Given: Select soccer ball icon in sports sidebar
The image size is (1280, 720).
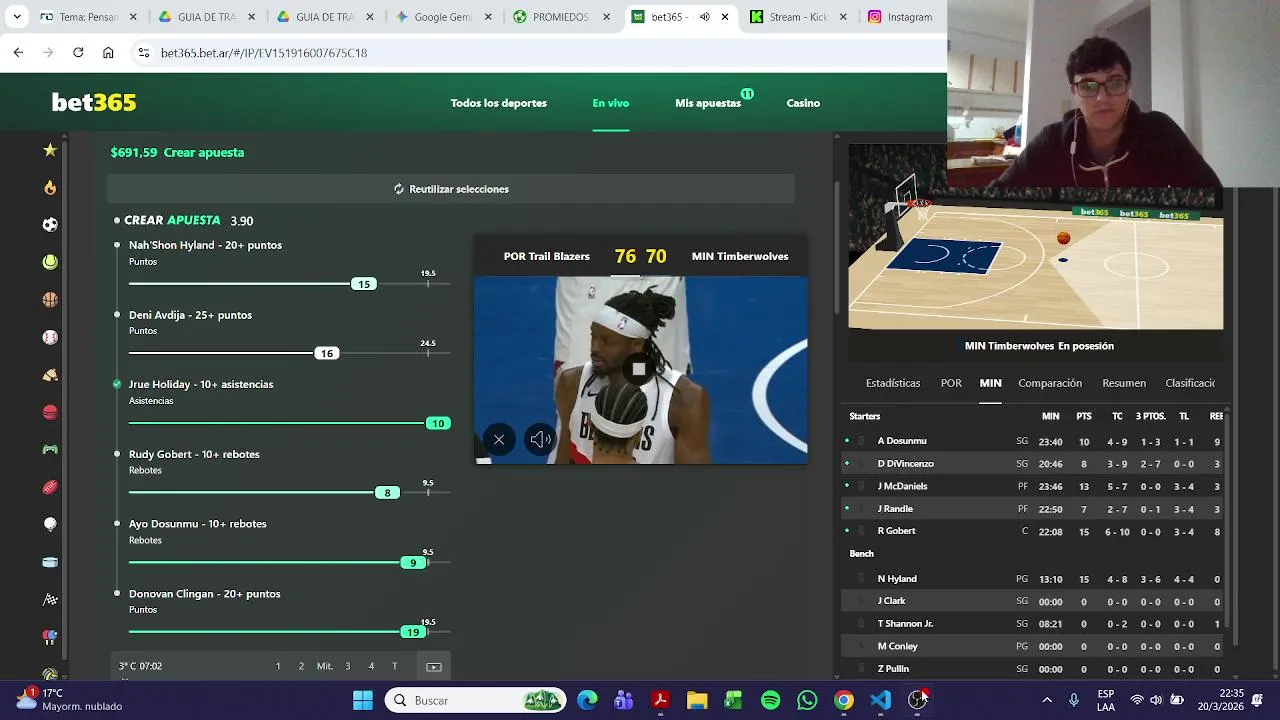Looking at the screenshot, I should coord(50,225).
